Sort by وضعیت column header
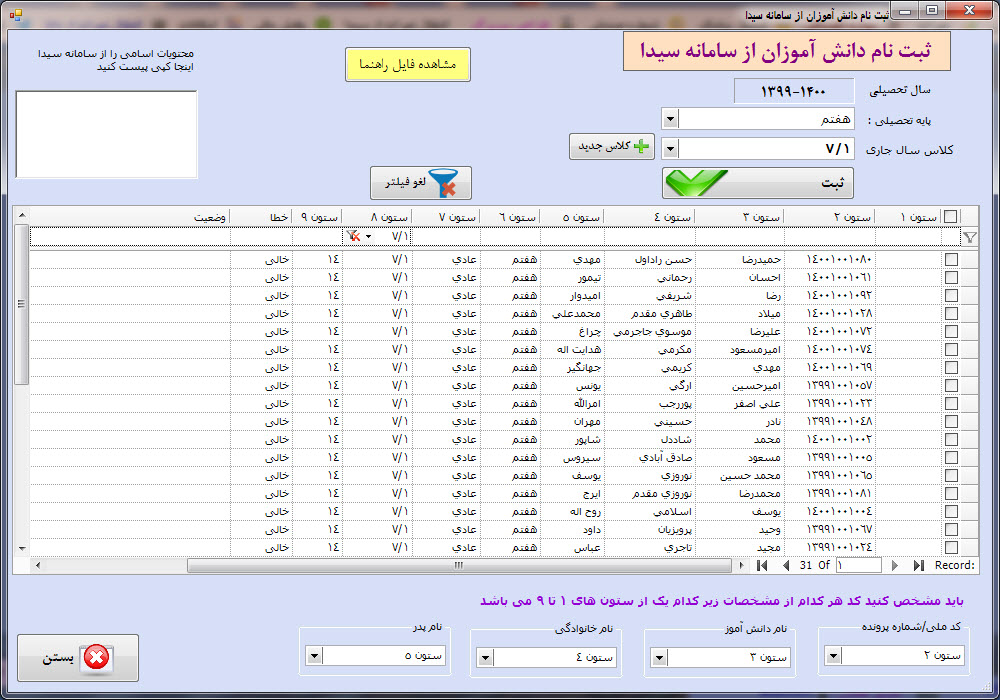This screenshot has height=700, width=1000. [x=130, y=217]
